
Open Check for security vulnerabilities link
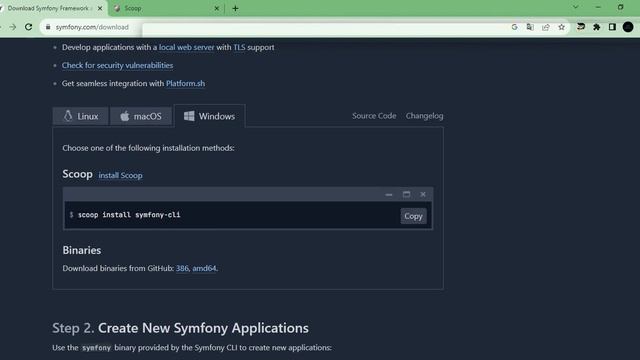click(x=118, y=65)
